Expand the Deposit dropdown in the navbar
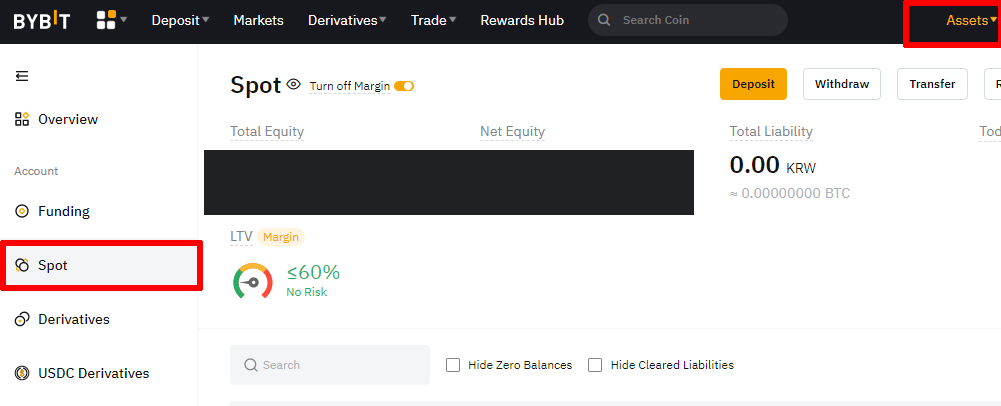Screen dimensions: 1001x406 click(x=181, y=20)
